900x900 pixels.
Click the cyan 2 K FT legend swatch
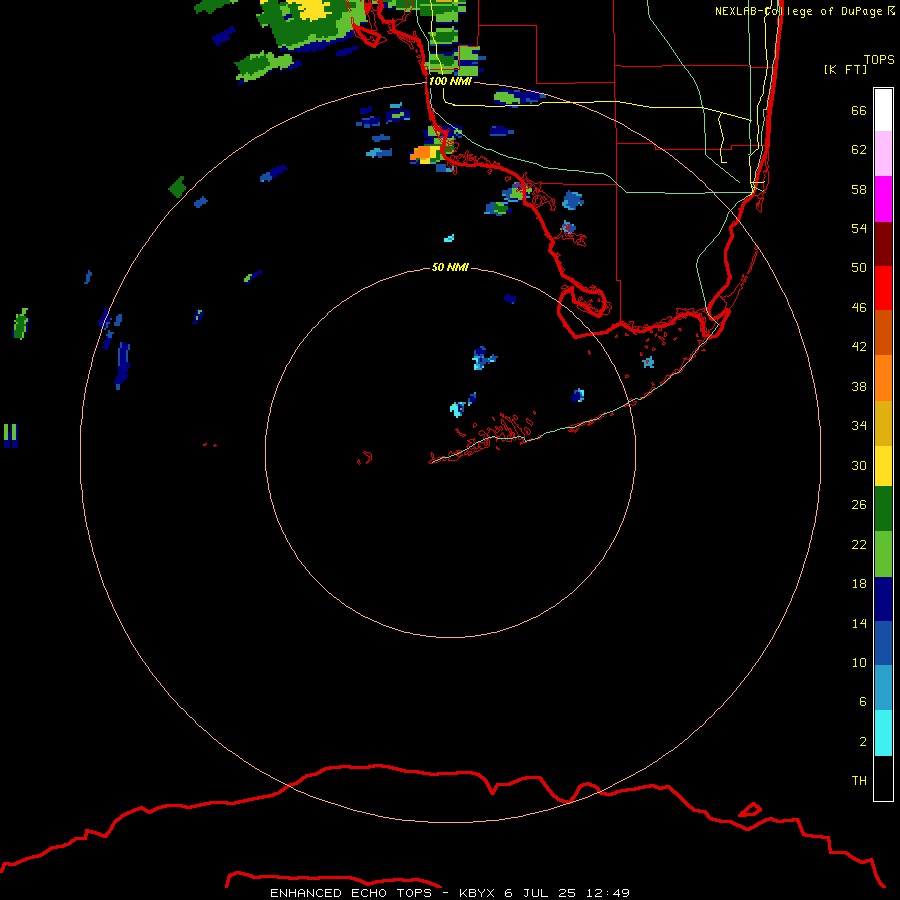pyautogui.click(x=883, y=733)
